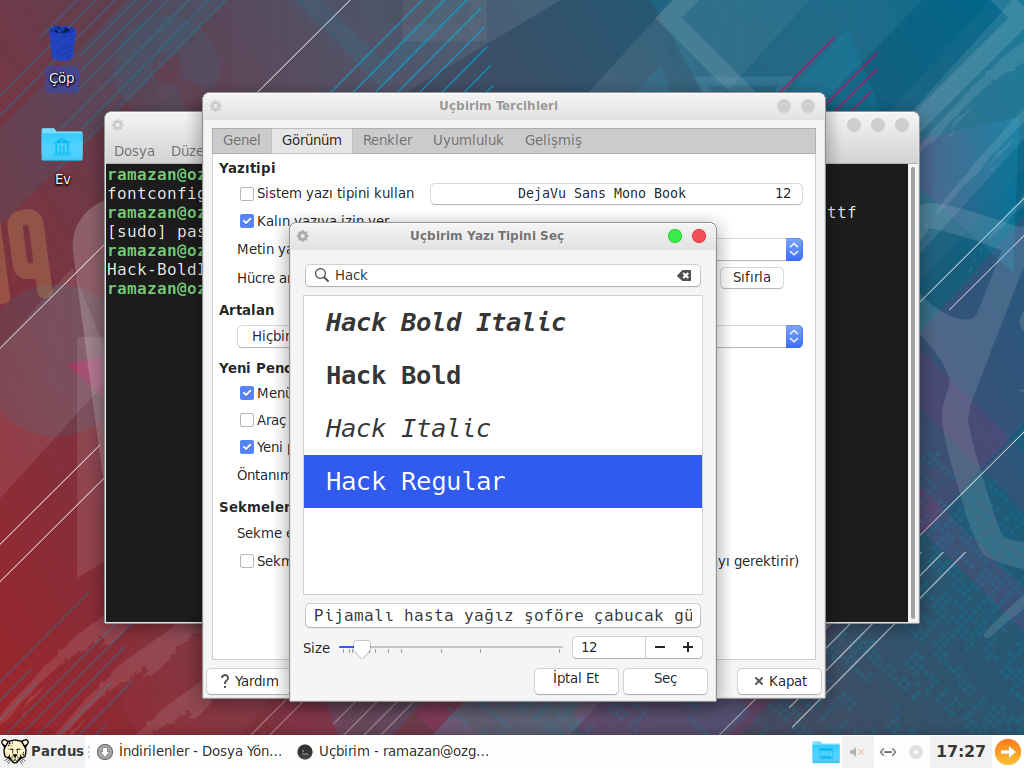
Task: Open the 'Metin ya' row dropdown arrow
Action: [794, 249]
